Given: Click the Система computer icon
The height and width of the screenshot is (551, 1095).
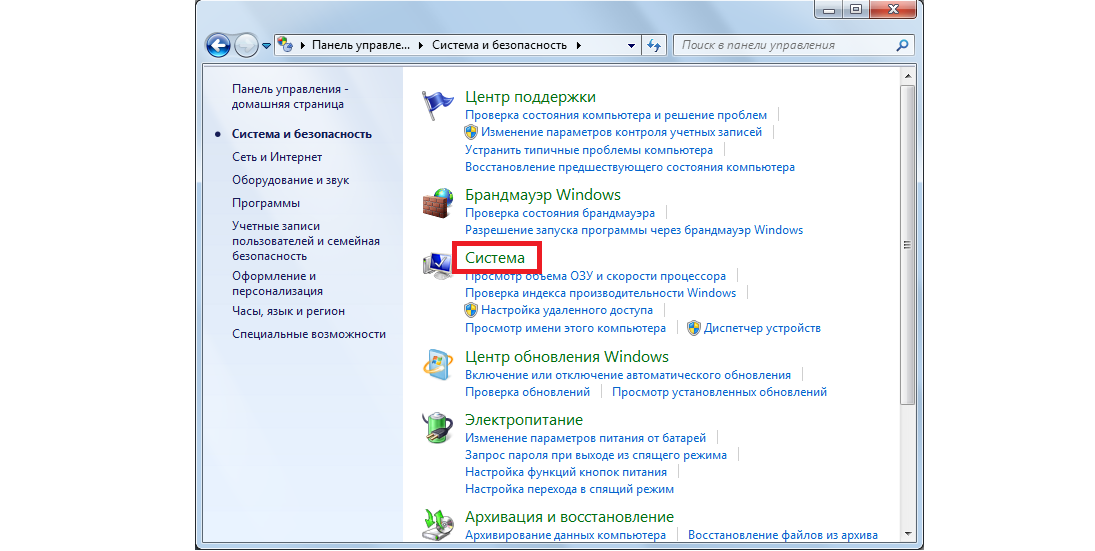Looking at the screenshot, I should point(437,266).
